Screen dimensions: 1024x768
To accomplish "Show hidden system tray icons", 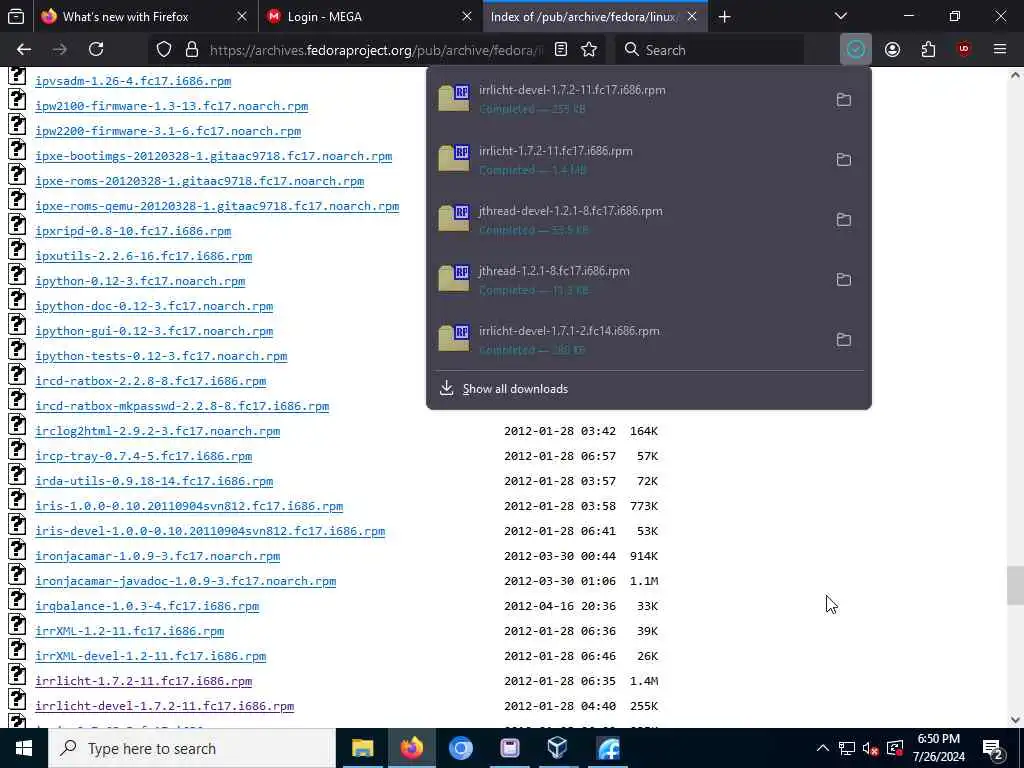I will [x=823, y=748].
